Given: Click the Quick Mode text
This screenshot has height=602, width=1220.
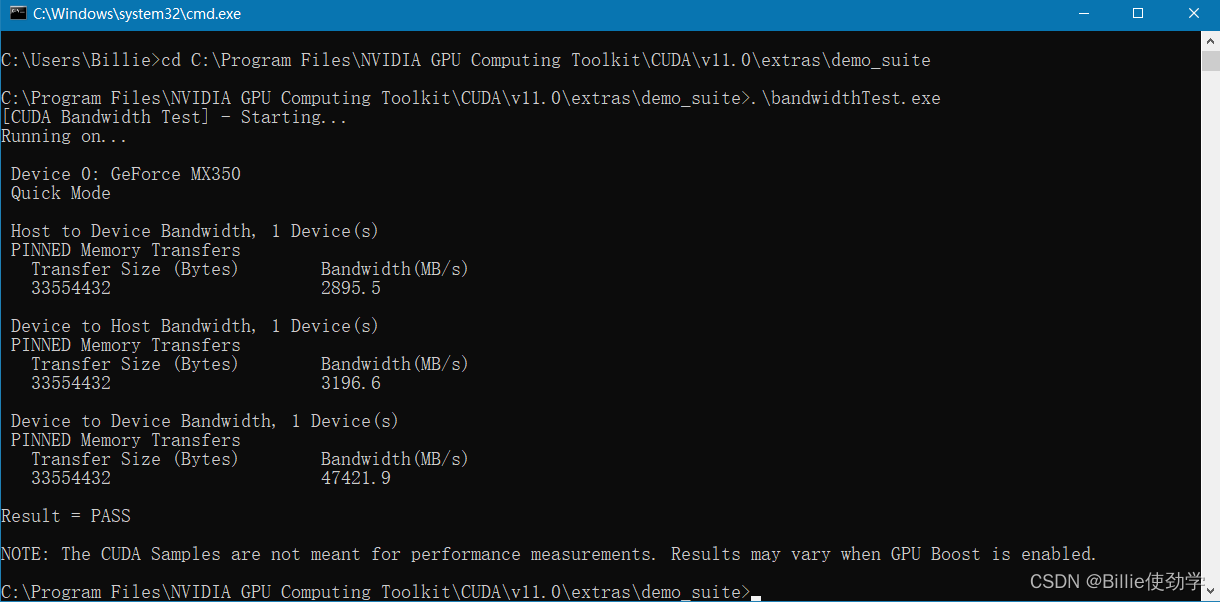Looking at the screenshot, I should (x=61, y=193).
